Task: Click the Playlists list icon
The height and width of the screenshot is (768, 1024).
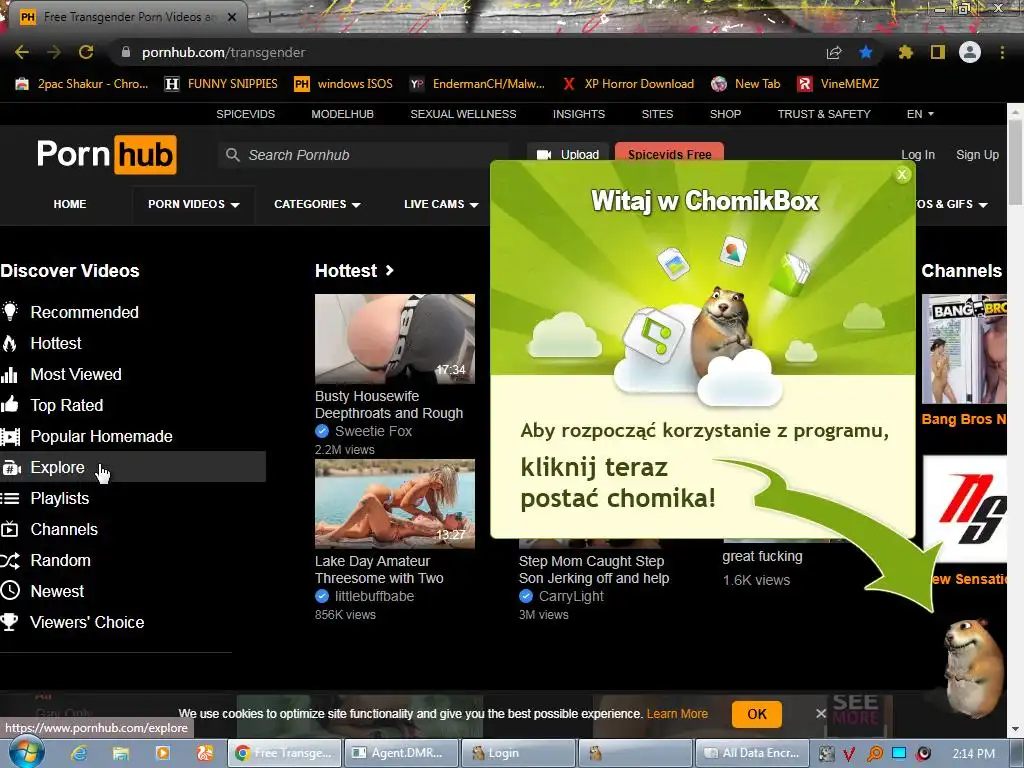Action: tap(10, 498)
